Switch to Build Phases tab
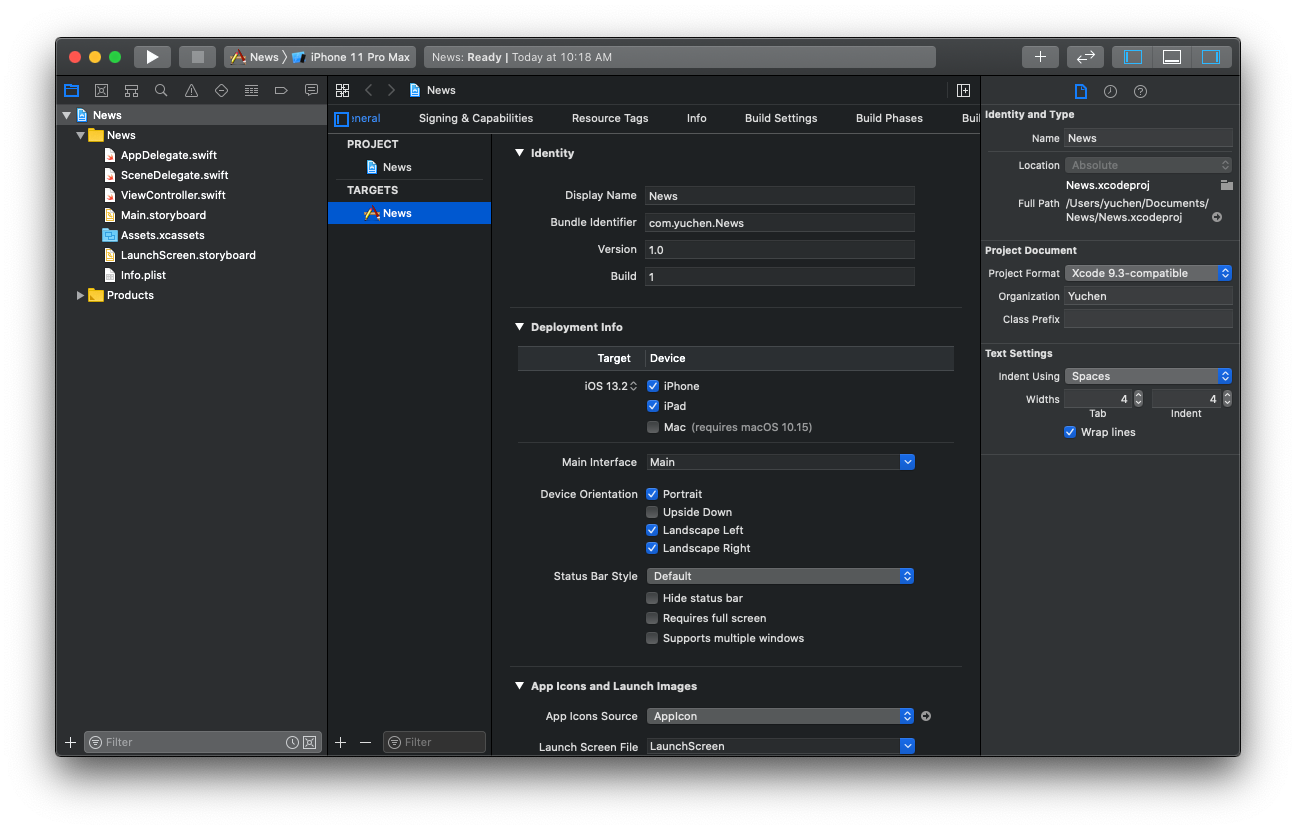Image resolution: width=1296 pixels, height=830 pixels. [x=889, y=118]
